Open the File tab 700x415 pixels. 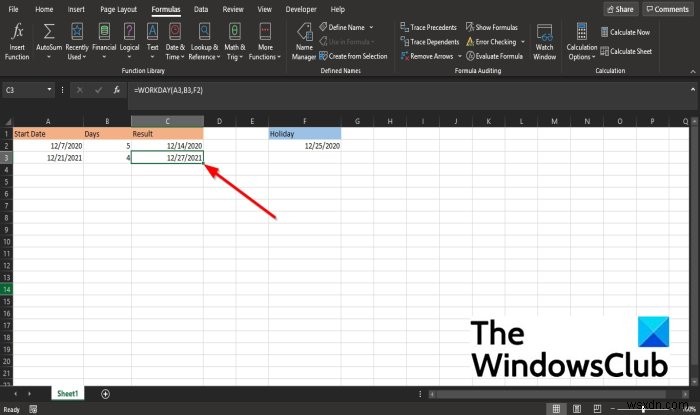[x=13, y=9]
